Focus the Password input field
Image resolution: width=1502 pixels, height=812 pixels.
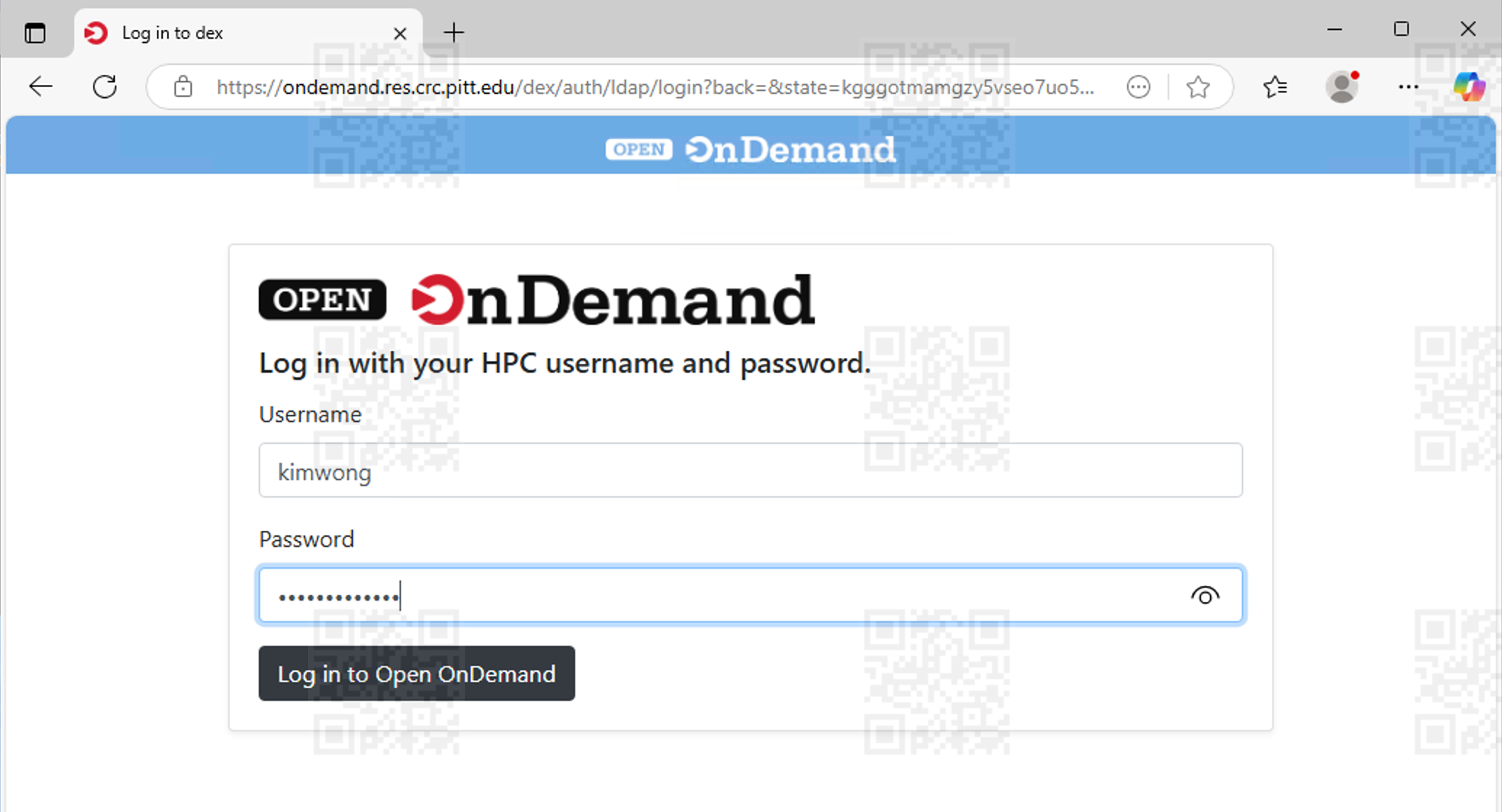(x=750, y=596)
